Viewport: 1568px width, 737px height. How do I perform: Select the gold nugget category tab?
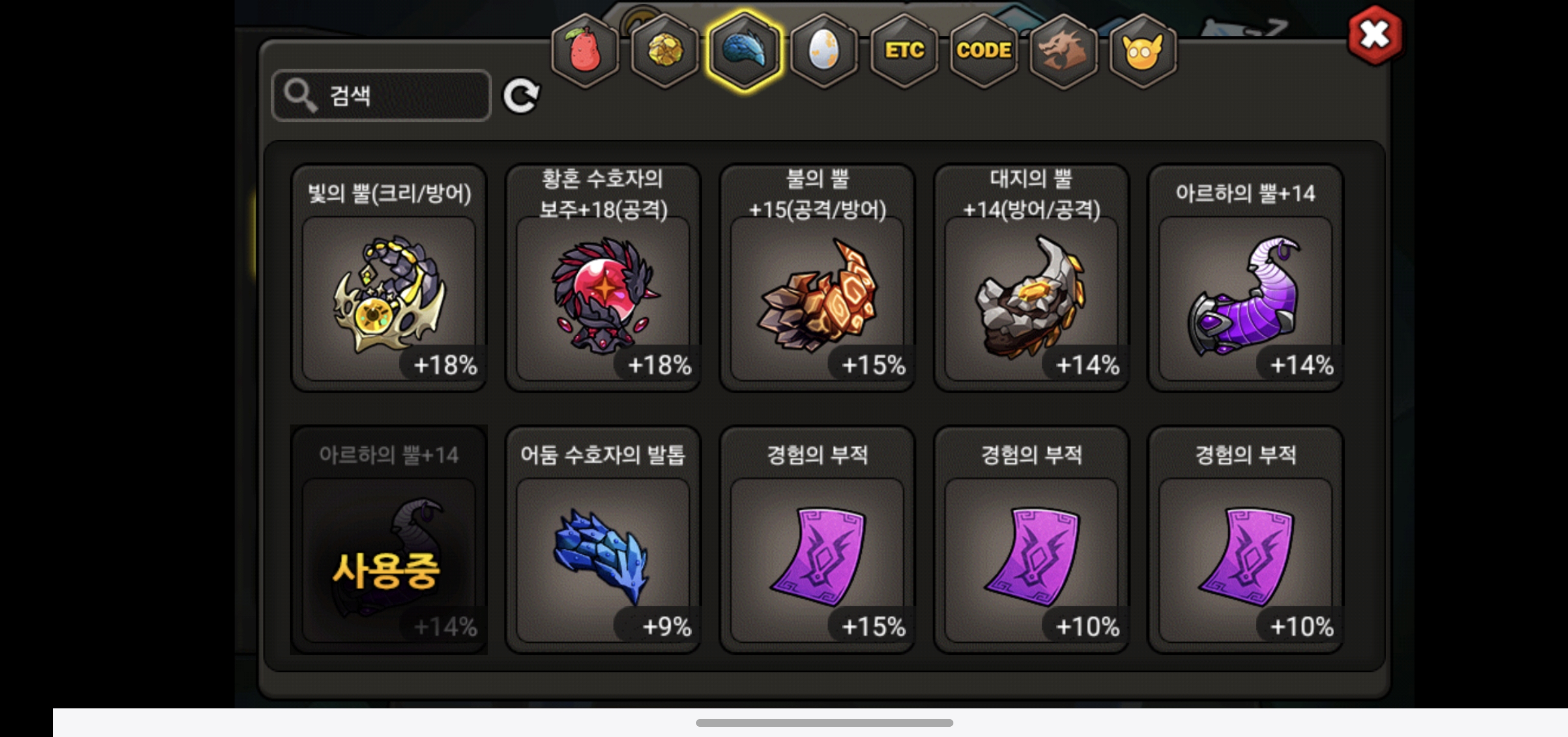coord(664,51)
